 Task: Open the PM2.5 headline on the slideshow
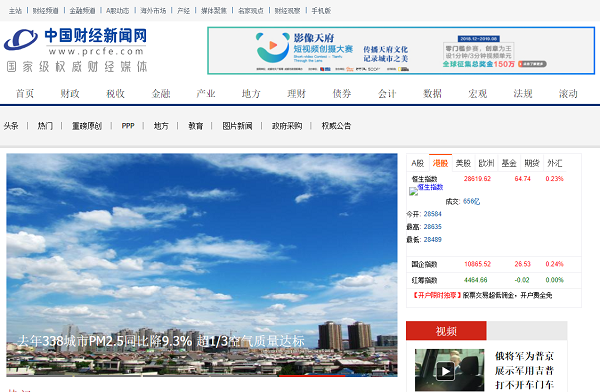pos(161,340)
